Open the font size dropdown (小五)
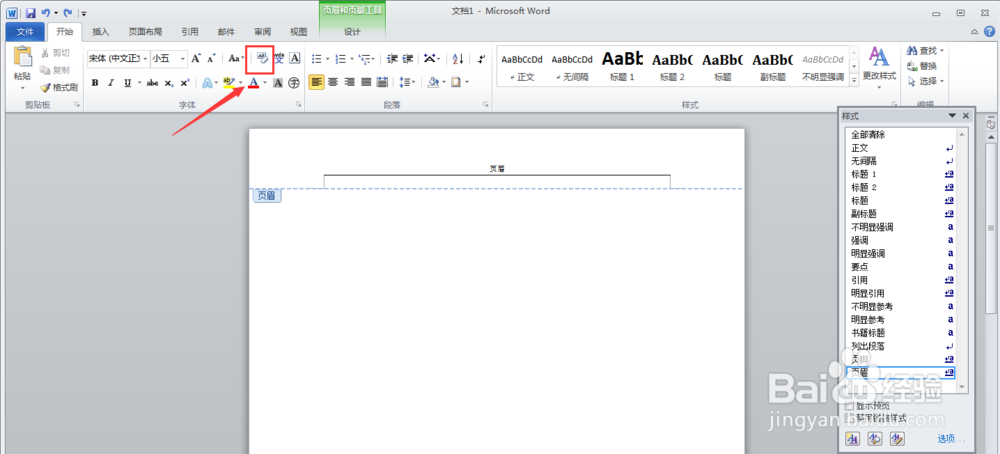The image size is (1000, 454). pyautogui.click(x=183, y=59)
